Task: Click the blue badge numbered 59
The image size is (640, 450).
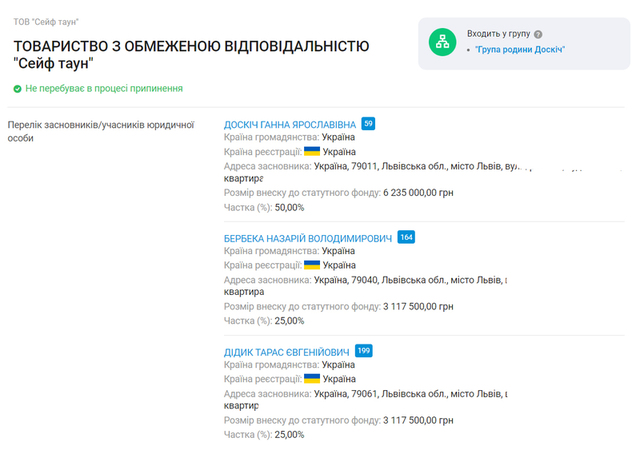Action: coord(368,124)
